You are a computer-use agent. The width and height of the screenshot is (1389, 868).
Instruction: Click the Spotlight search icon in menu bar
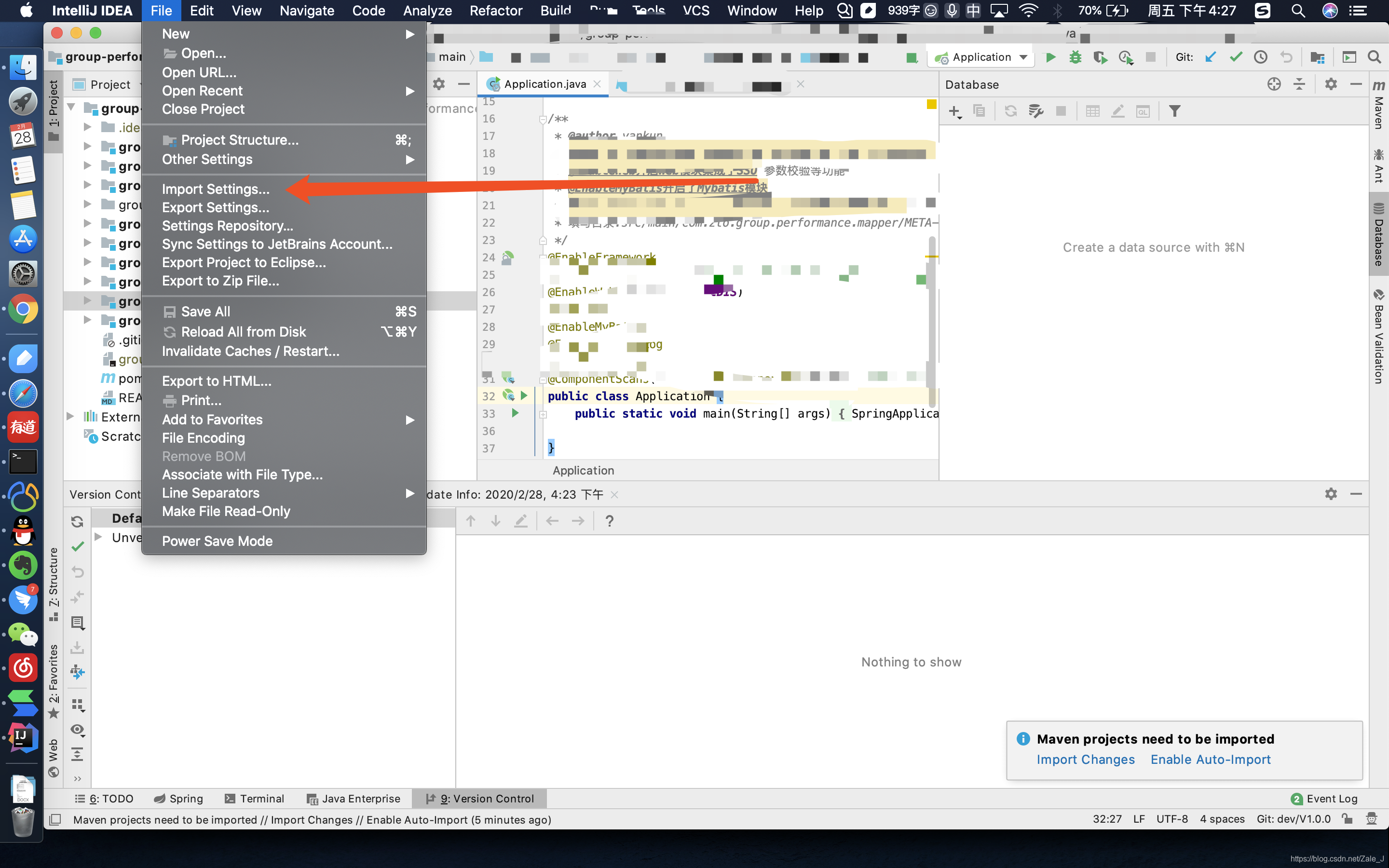coord(1298,10)
